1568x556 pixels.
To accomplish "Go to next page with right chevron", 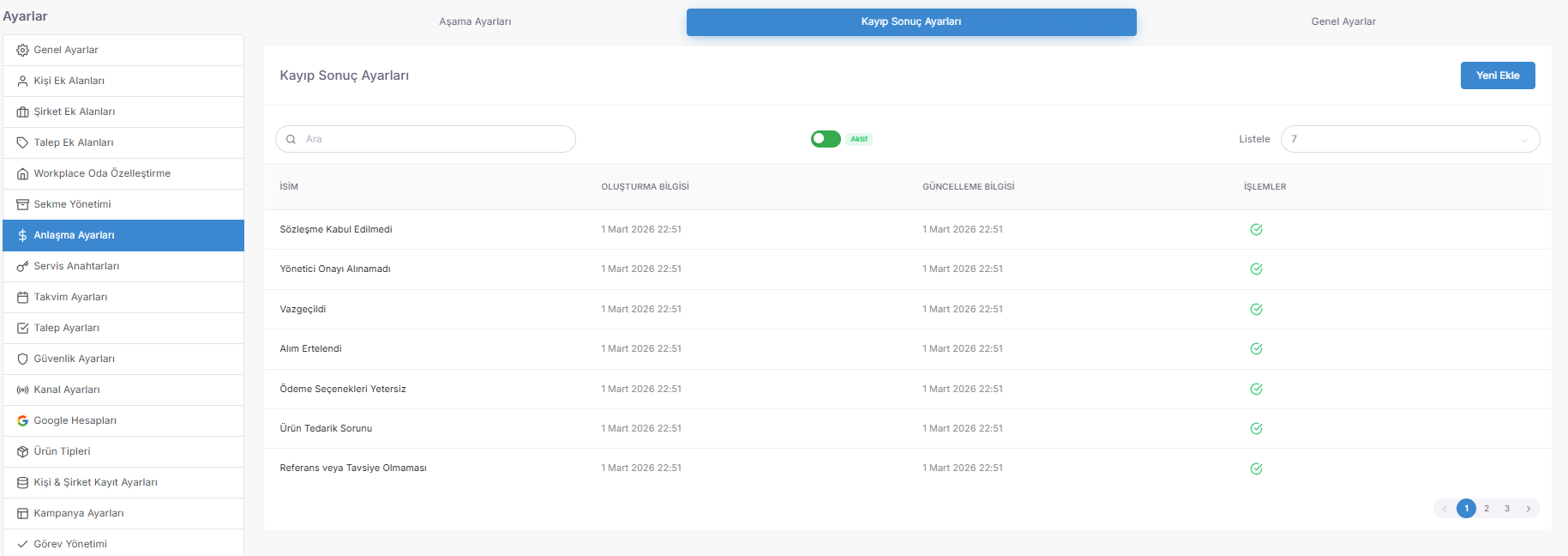I will (1528, 509).
